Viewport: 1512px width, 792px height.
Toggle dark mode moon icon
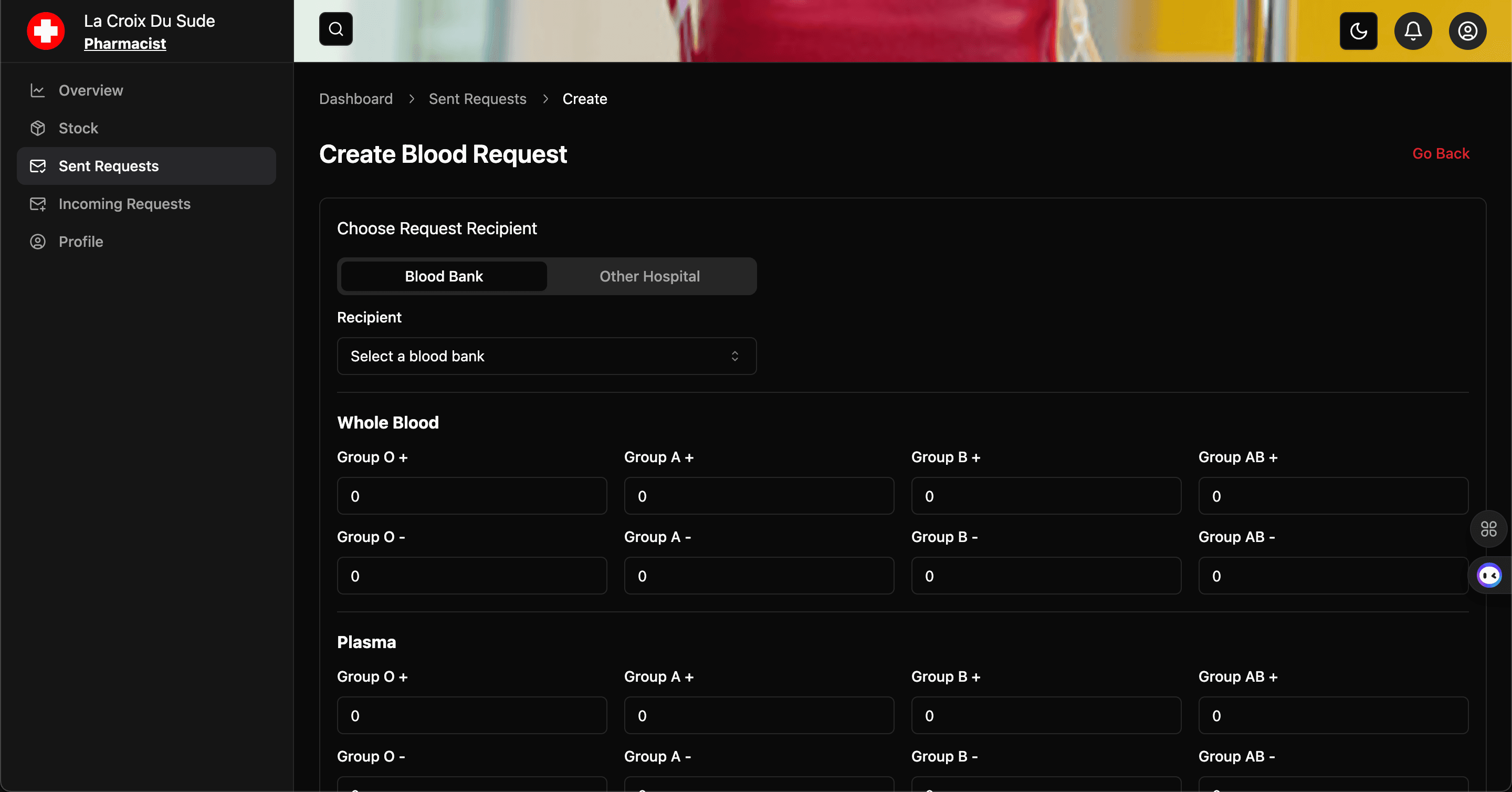point(1358,30)
